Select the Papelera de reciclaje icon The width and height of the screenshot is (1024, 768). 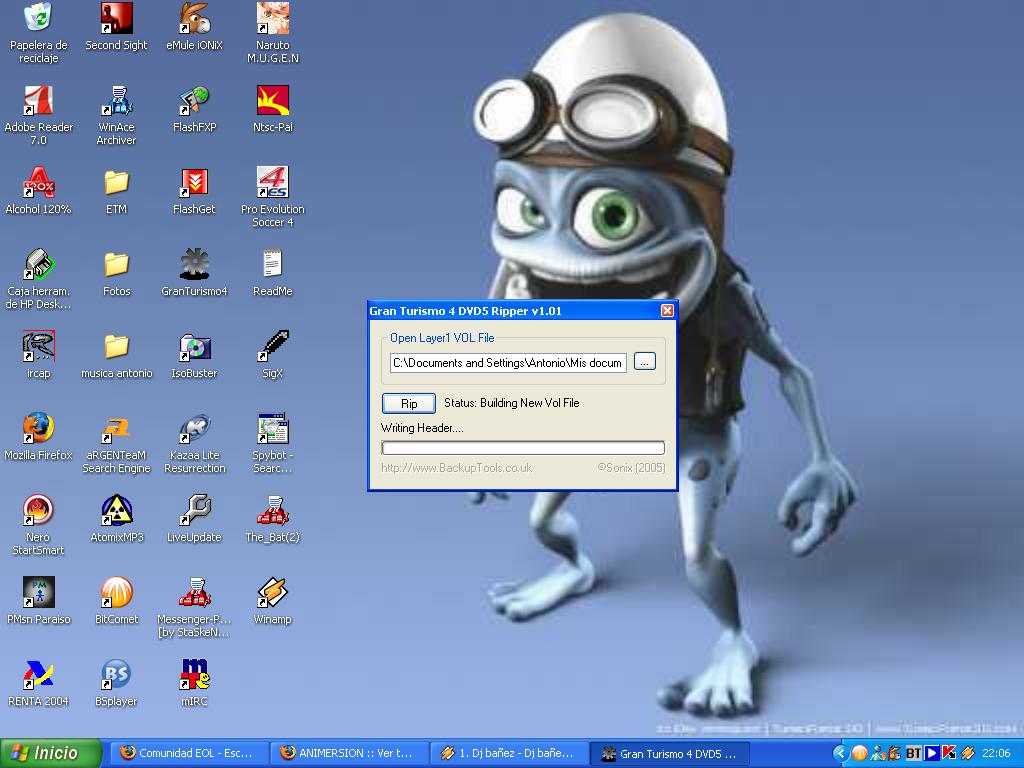click(x=38, y=19)
